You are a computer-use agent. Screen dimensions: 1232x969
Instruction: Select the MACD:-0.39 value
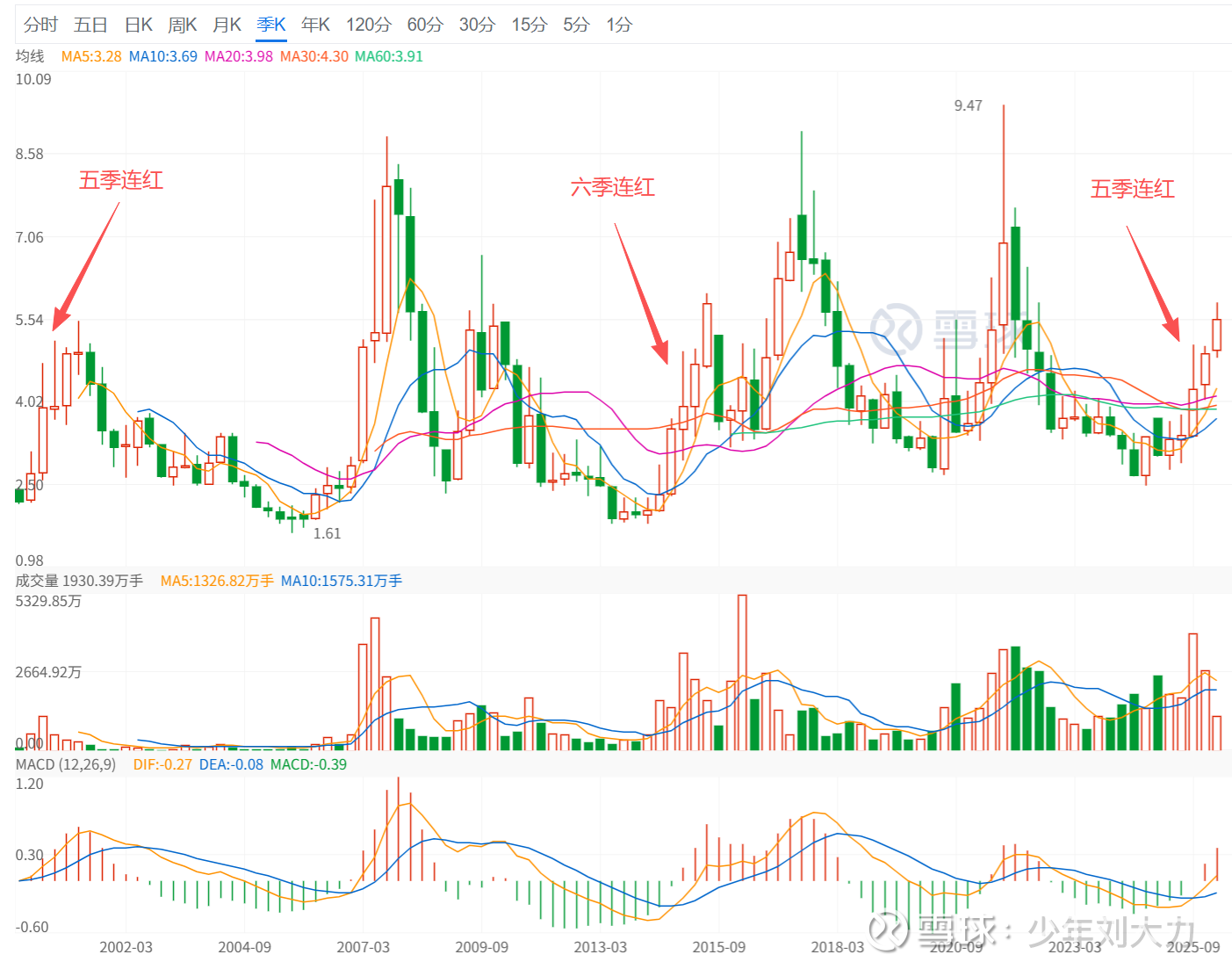308,764
